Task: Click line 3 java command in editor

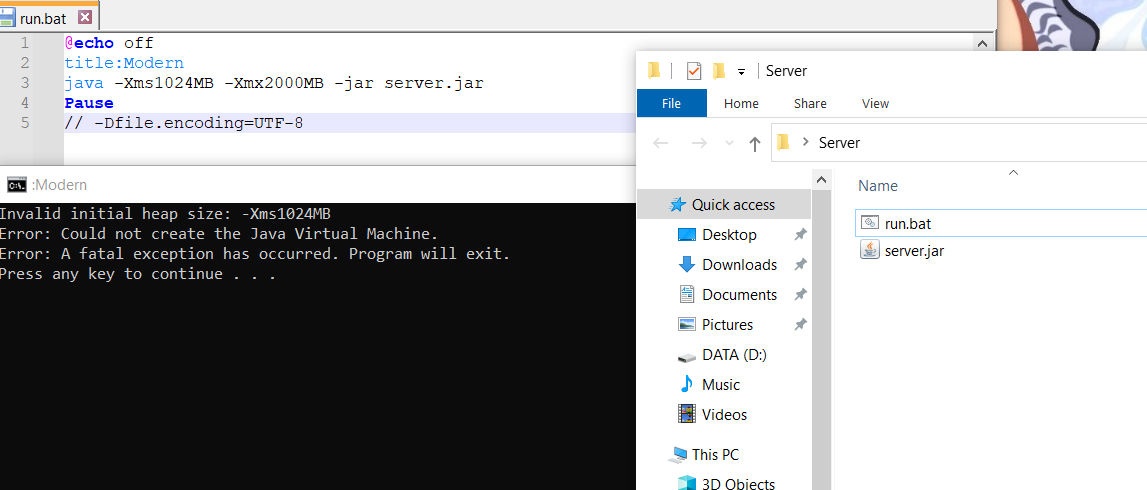Action: coord(273,83)
